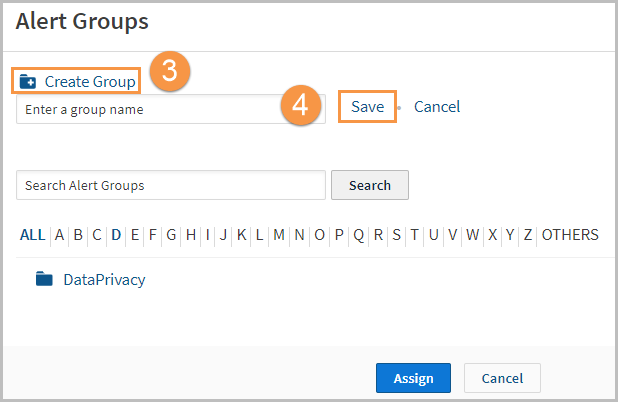This screenshot has height=402, width=618.
Task: Save the new group name
Action: 367,106
